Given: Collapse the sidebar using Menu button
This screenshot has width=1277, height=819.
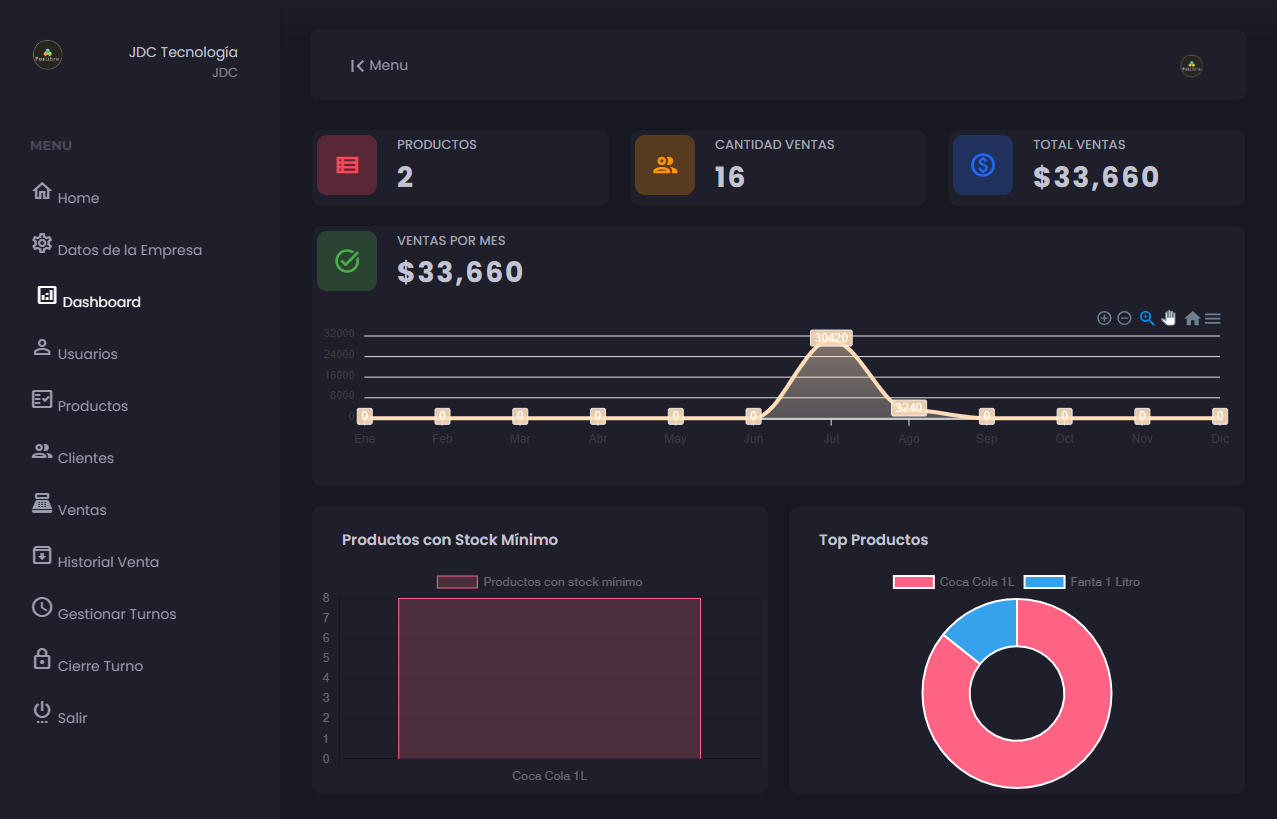Looking at the screenshot, I should pyautogui.click(x=379, y=66).
